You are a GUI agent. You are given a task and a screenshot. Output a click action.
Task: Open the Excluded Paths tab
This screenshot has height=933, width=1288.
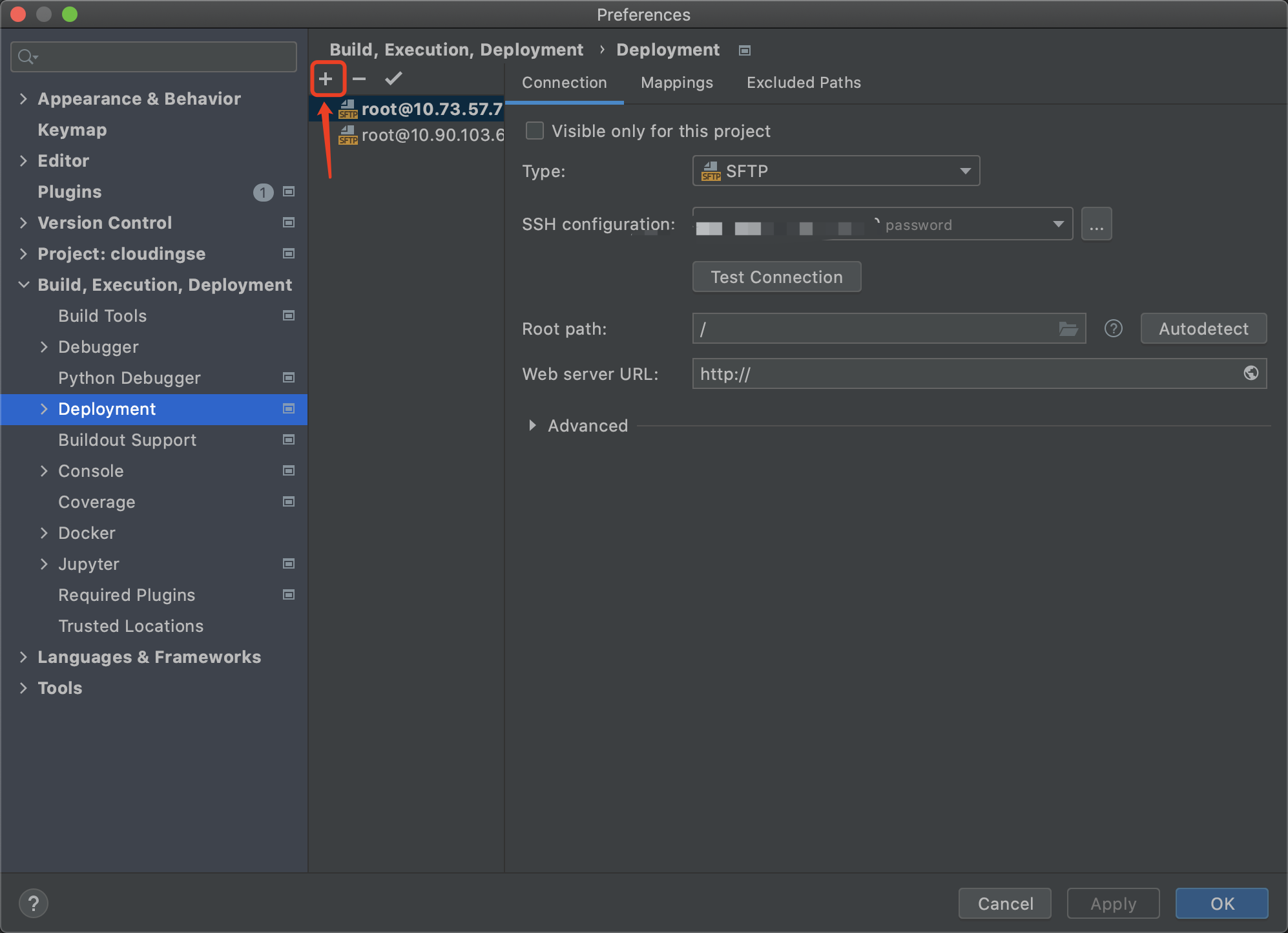pyautogui.click(x=803, y=83)
